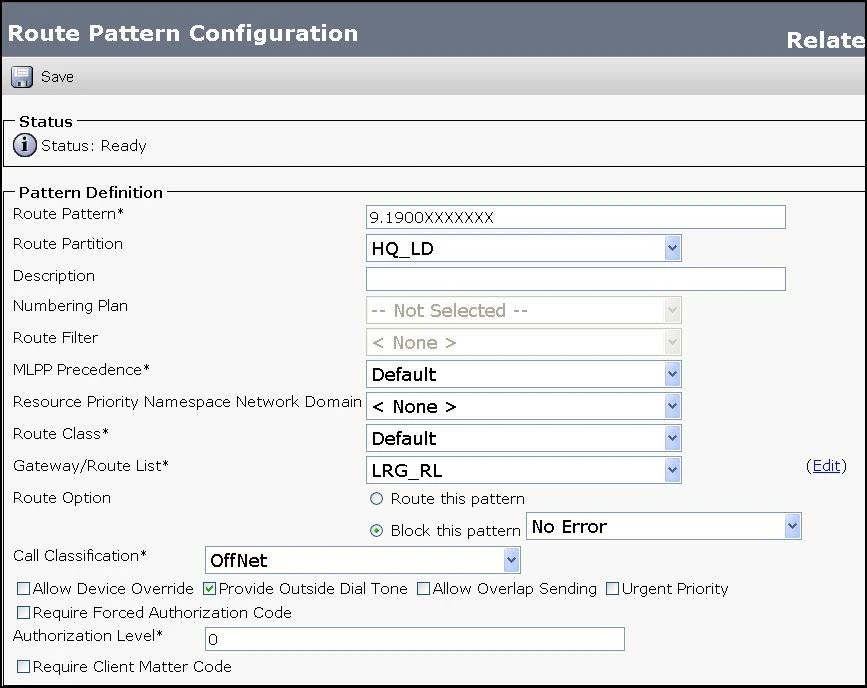This screenshot has width=867, height=688.
Task: Expand the Route Class dropdown
Action: (x=524, y=438)
